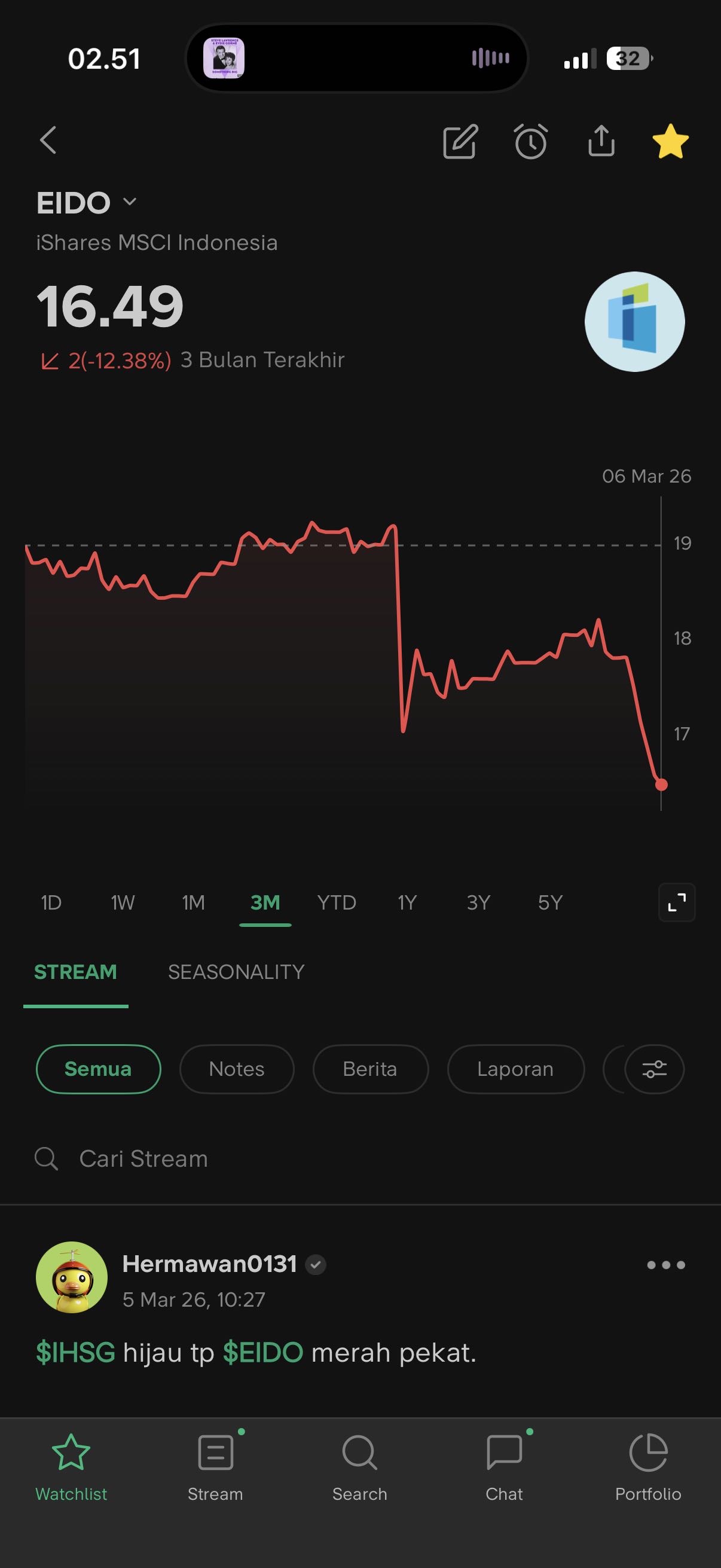Expand the EIDO ticker dropdown chevron
The width and height of the screenshot is (721, 1568).
(x=130, y=202)
